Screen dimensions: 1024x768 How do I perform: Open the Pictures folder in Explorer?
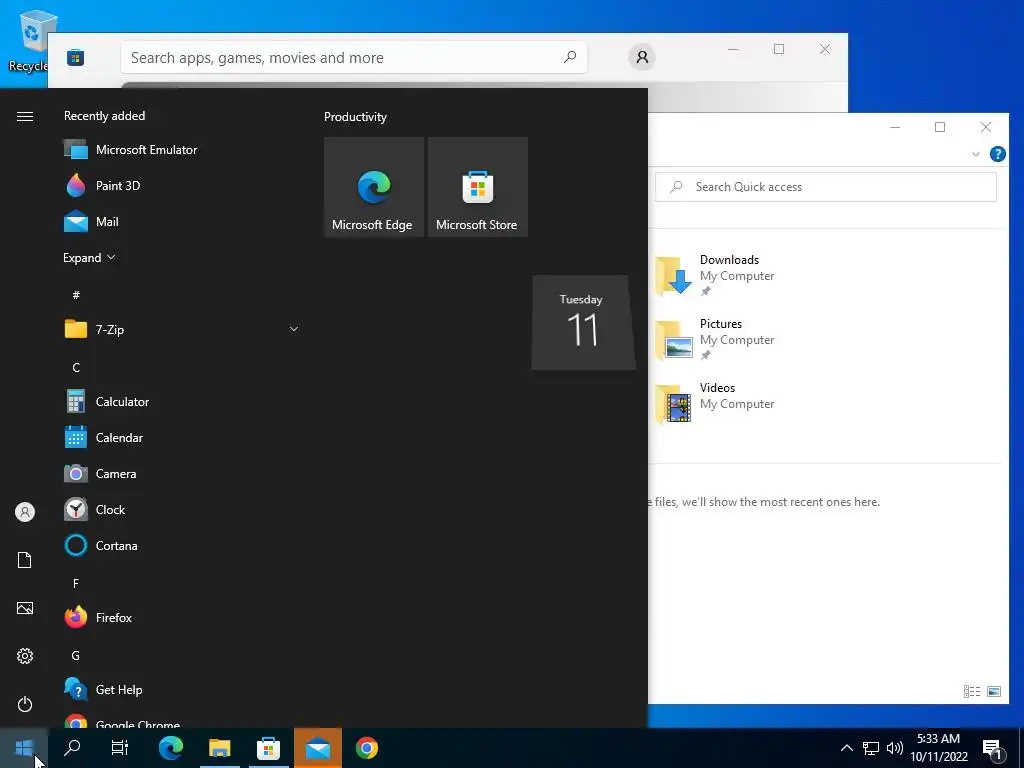point(715,339)
